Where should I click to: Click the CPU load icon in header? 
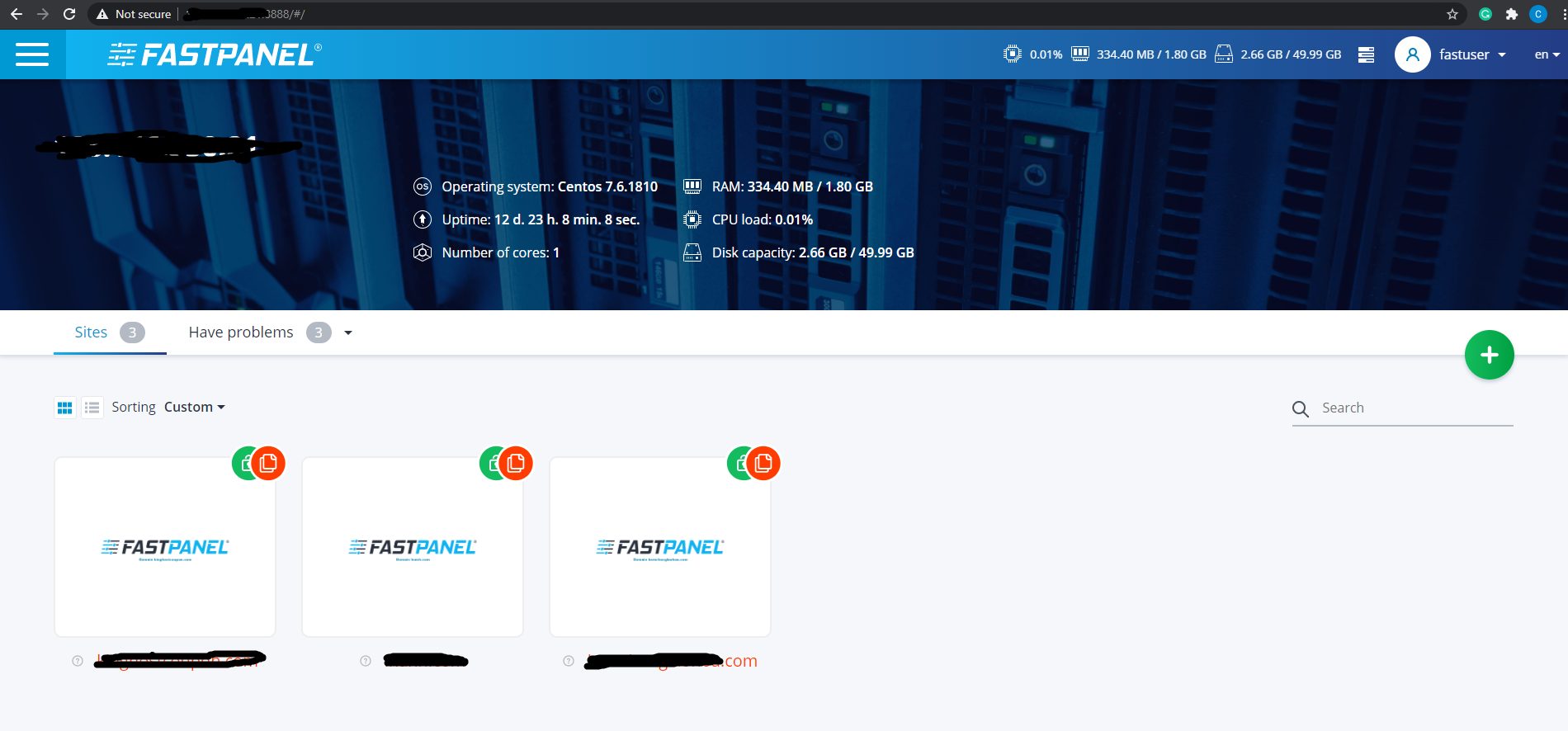coord(1012,54)
